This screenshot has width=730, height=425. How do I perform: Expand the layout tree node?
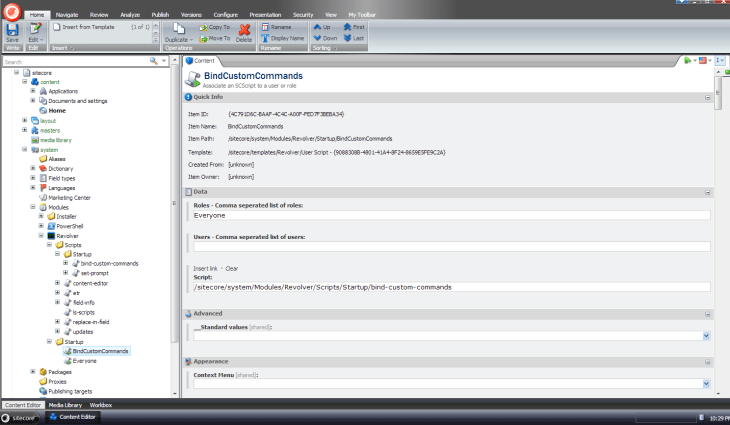[25, 120]
